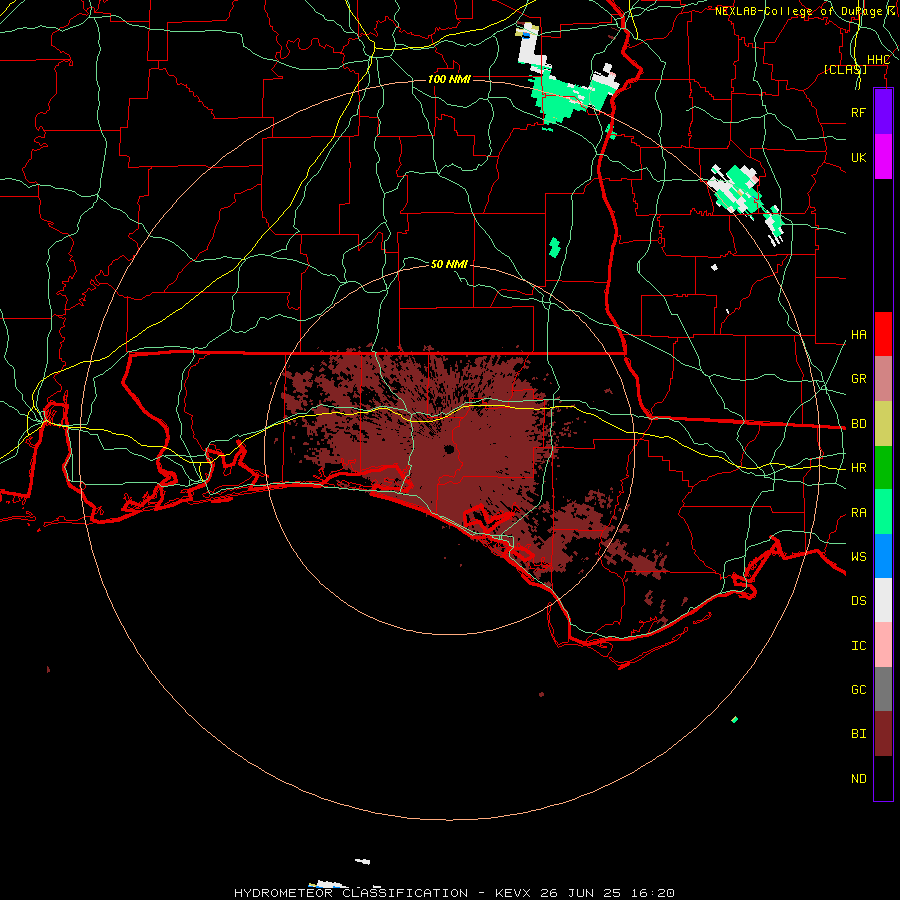Click the HR green legend swatch
The height and width of the screenshot is (900, 900).
883,467
